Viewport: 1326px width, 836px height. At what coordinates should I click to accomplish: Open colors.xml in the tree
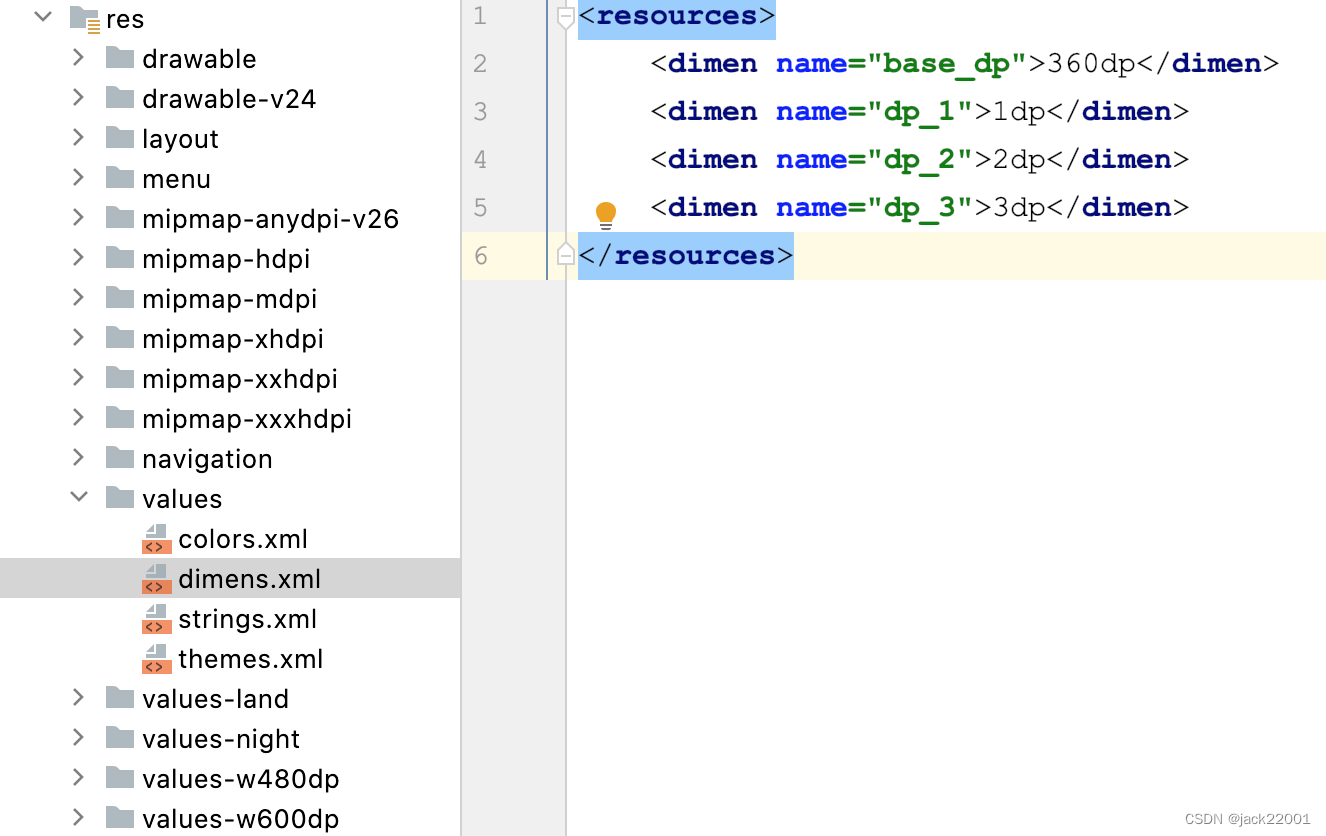point(243,539)
